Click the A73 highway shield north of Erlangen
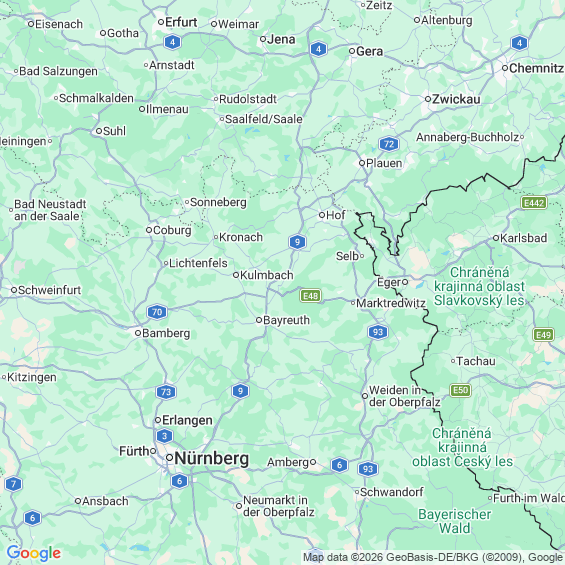This screenshot has height=565, width=565. [166, 392]
